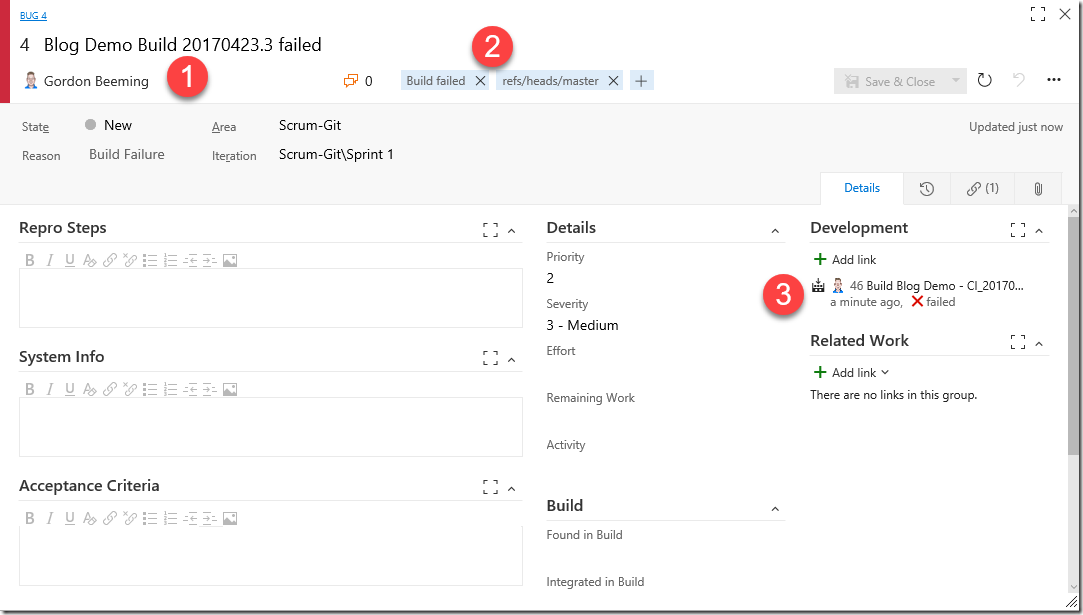Collapse the Acceptance Criteria section
1083x615 pixels.
[x=512, y=489]
